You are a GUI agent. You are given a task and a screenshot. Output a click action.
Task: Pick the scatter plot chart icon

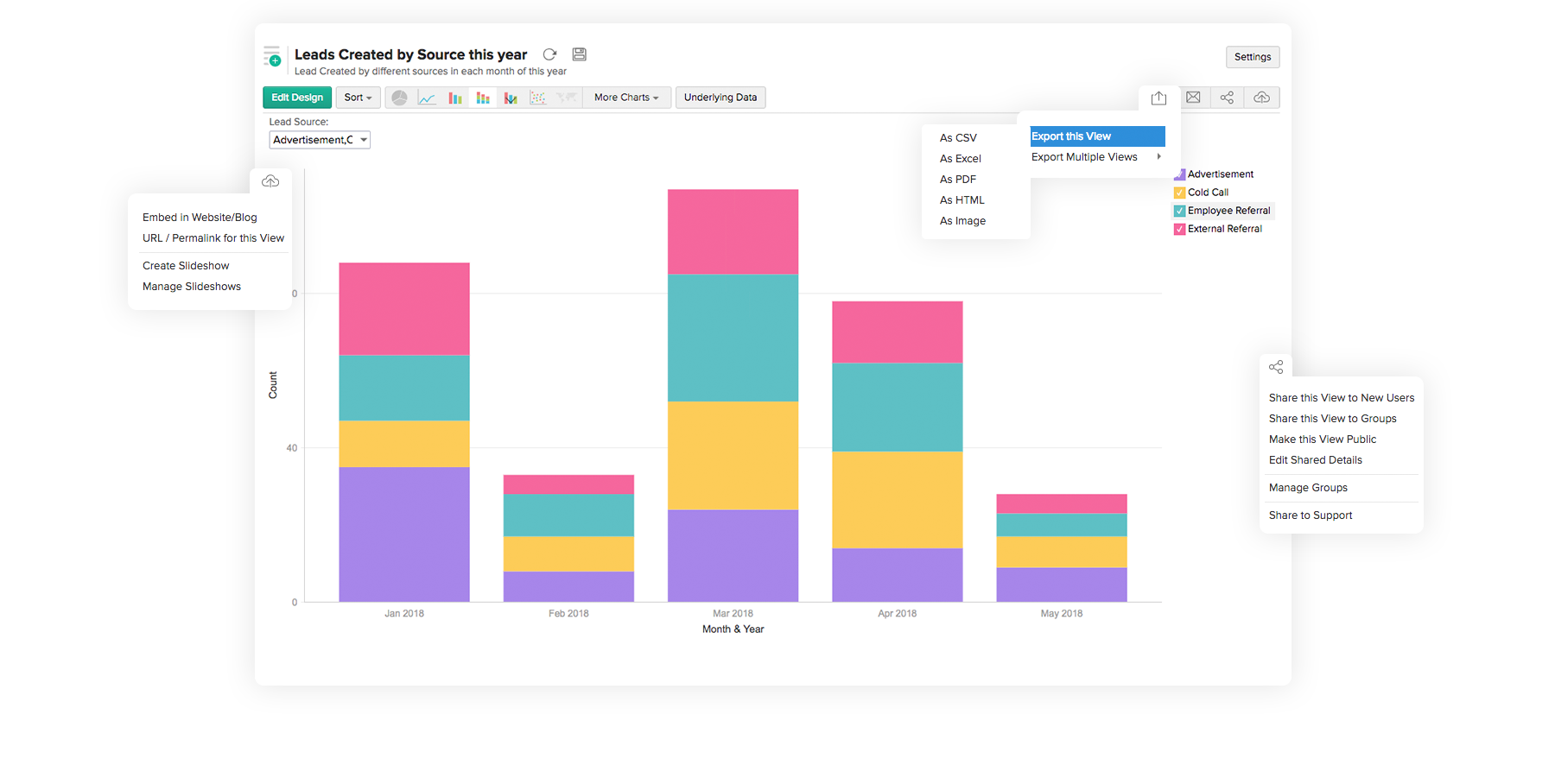point(537,98)
